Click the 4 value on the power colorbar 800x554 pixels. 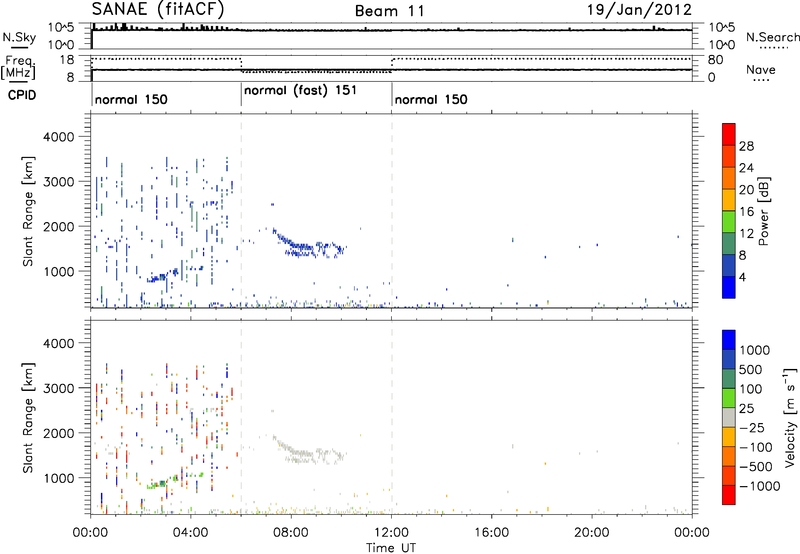[x=742, y=277]
